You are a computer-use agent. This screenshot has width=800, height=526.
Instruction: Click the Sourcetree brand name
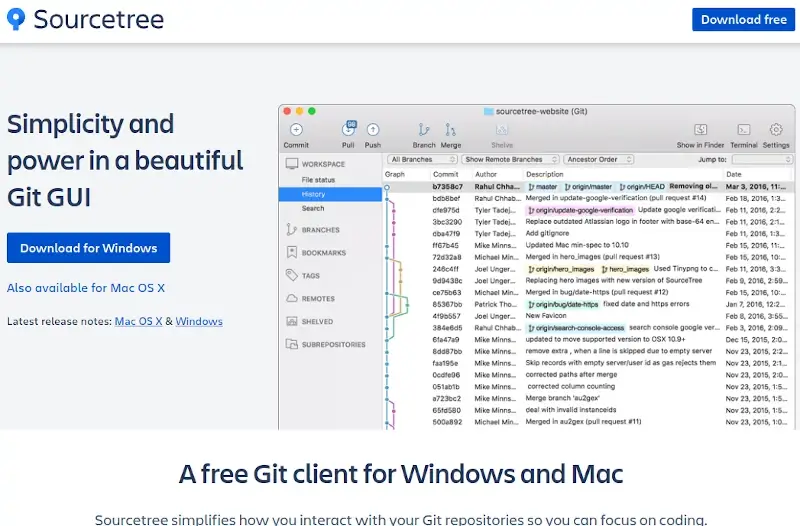[99, 19]
